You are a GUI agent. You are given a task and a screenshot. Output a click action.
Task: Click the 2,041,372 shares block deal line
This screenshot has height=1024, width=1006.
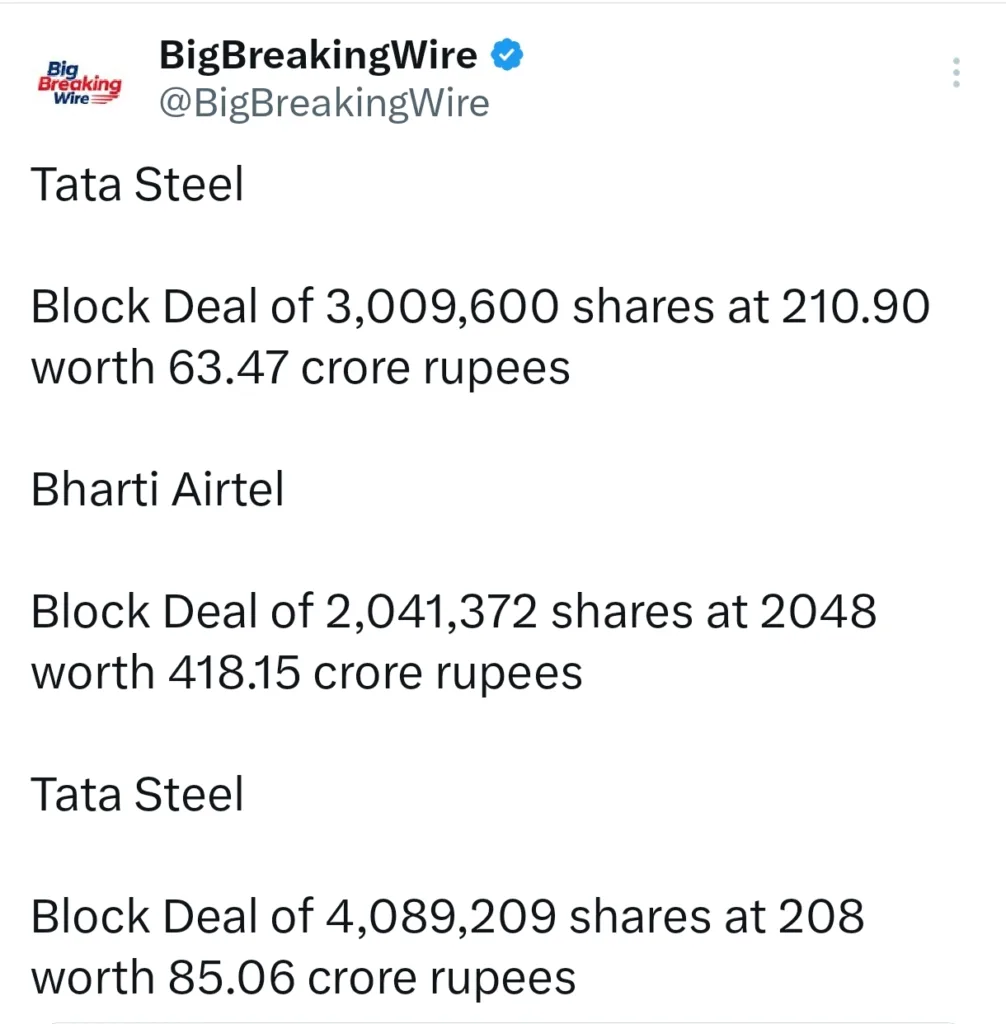point(455,611)
